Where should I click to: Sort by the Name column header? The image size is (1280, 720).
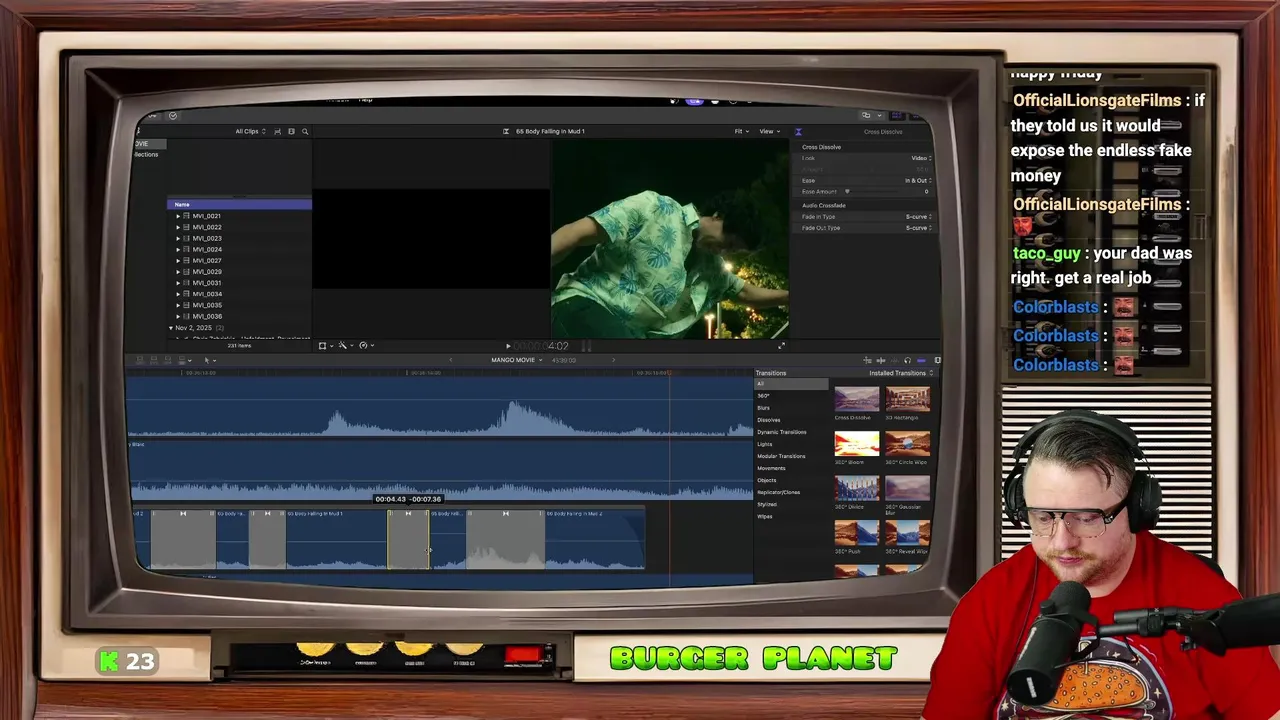(x=239, y=204)
